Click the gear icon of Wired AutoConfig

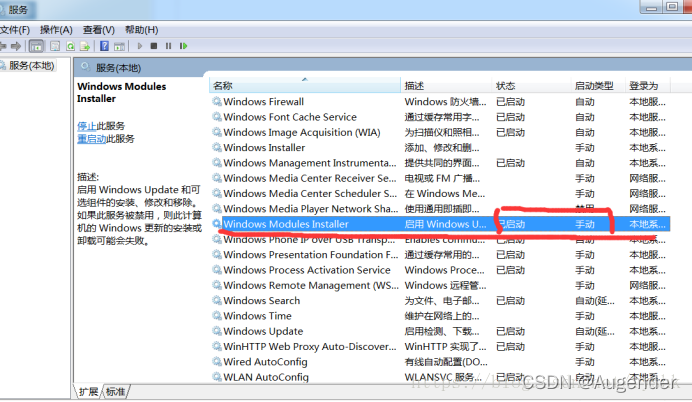[217, 361]
